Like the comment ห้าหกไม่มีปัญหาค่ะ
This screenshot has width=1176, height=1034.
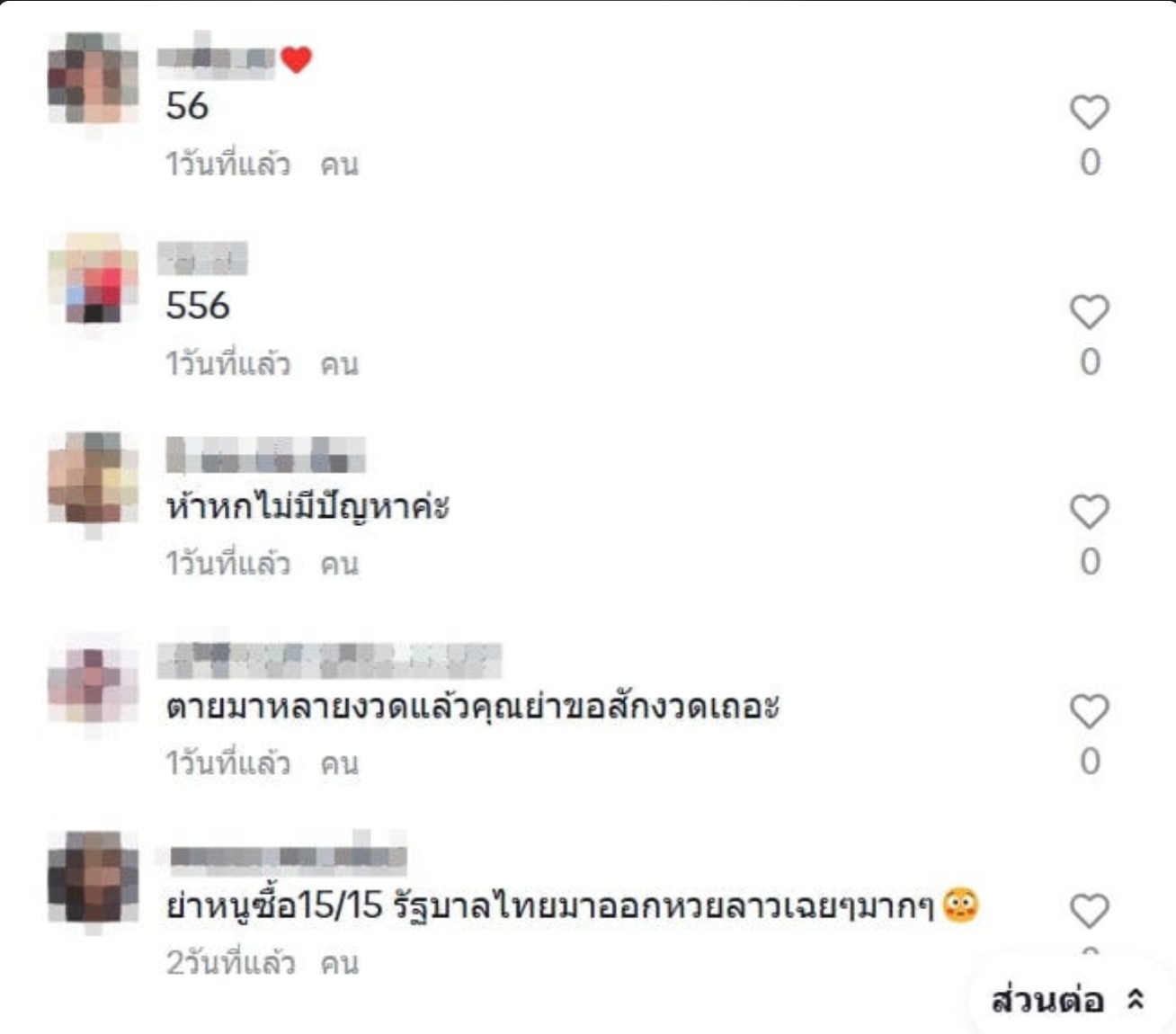click(1089, 512)
